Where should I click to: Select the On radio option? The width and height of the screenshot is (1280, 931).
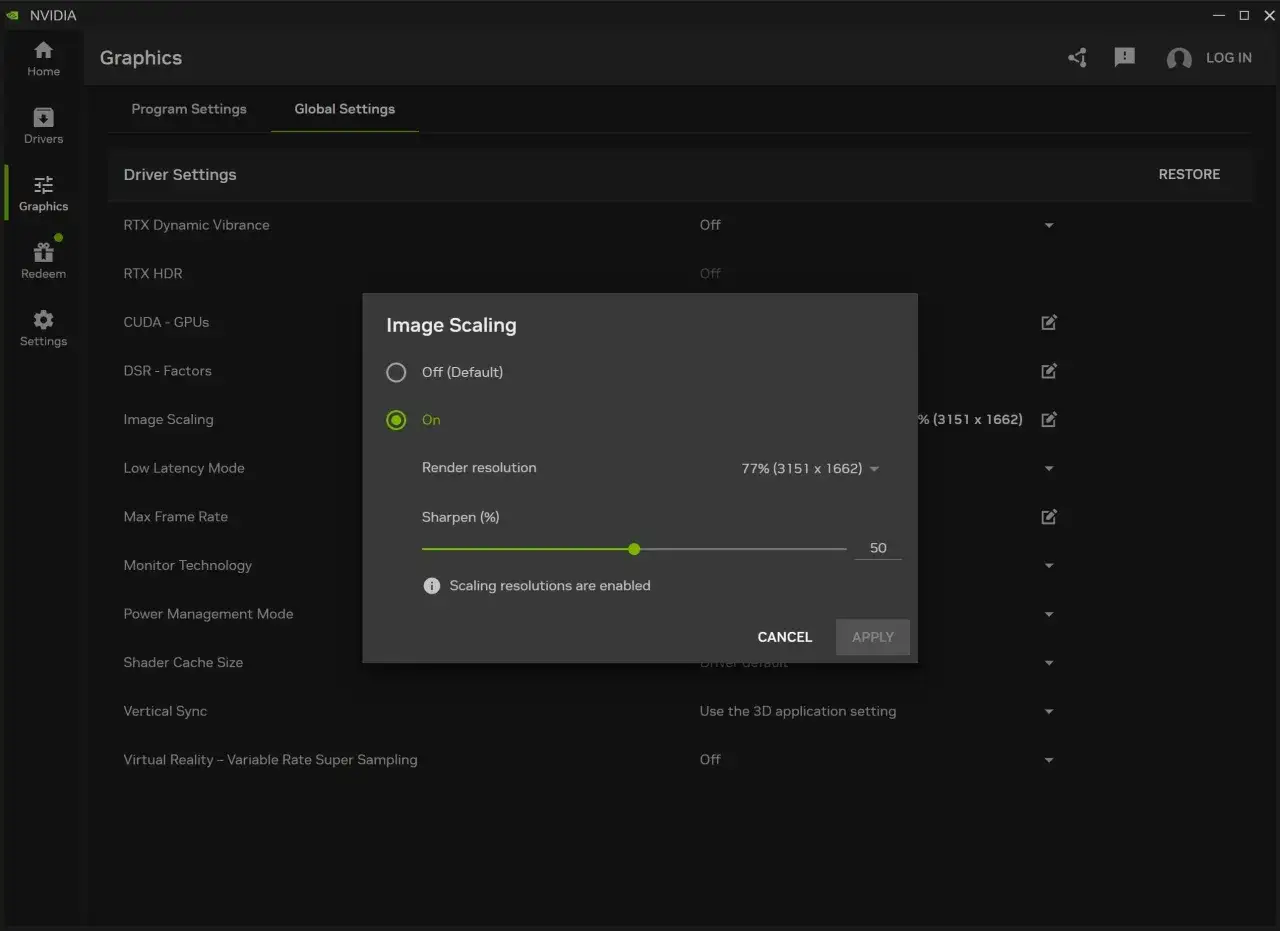click(x=396, y=420)
